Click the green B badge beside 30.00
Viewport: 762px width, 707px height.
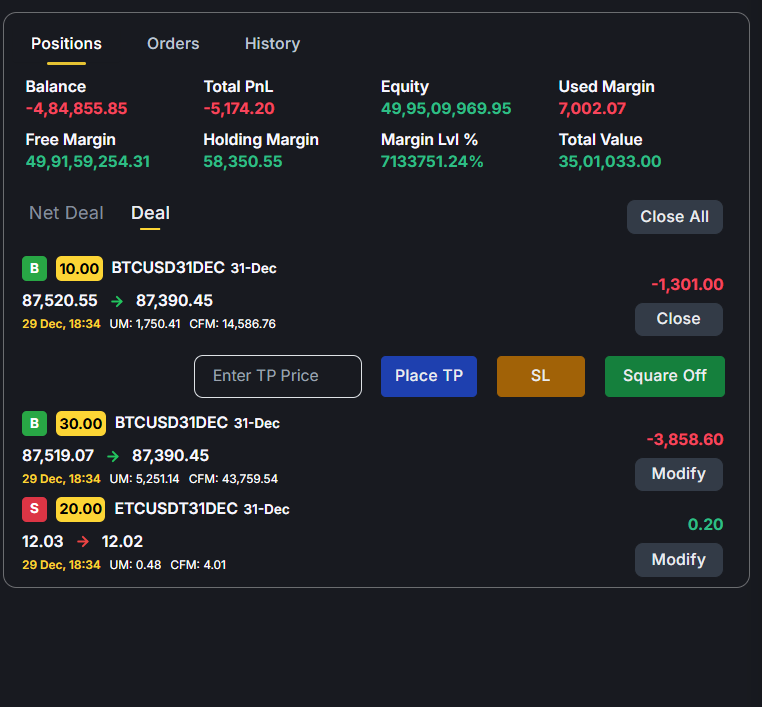point(34,423)
